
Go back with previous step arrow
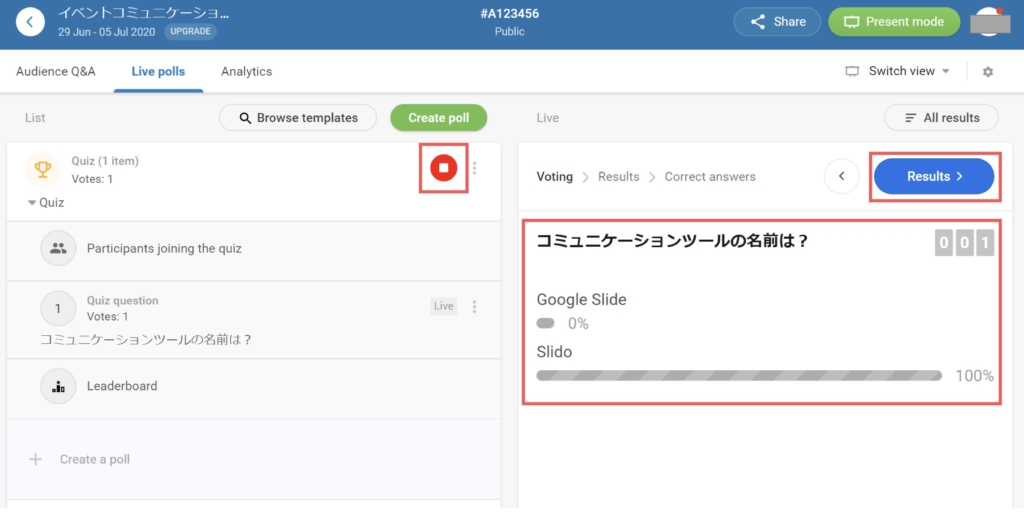click(x=842, y=176)
